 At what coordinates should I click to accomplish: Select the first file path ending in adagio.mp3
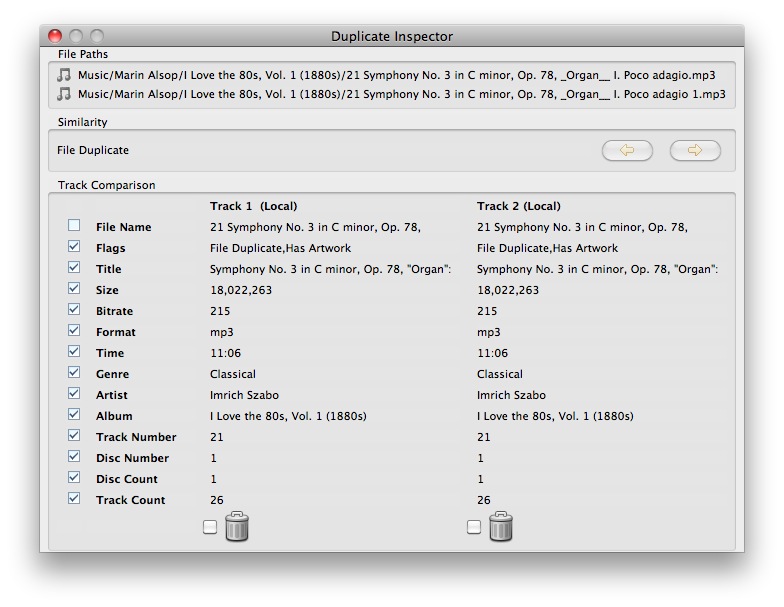coord(396,75)
